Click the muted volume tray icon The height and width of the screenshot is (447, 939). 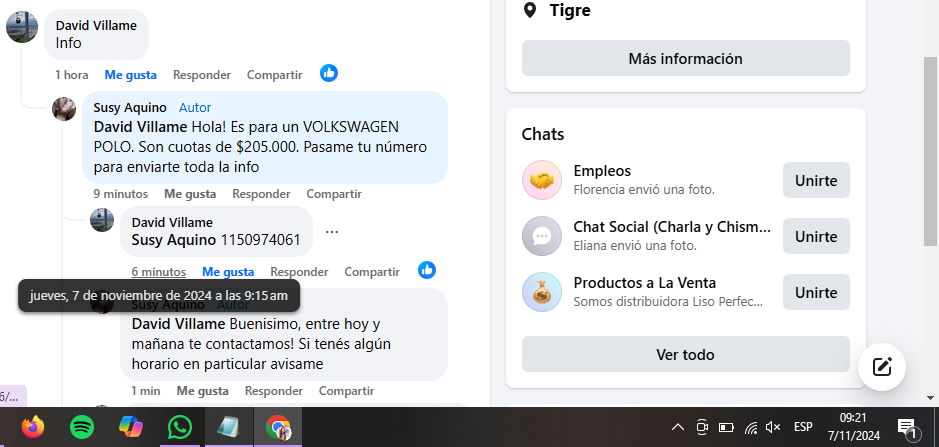[773, 427]
